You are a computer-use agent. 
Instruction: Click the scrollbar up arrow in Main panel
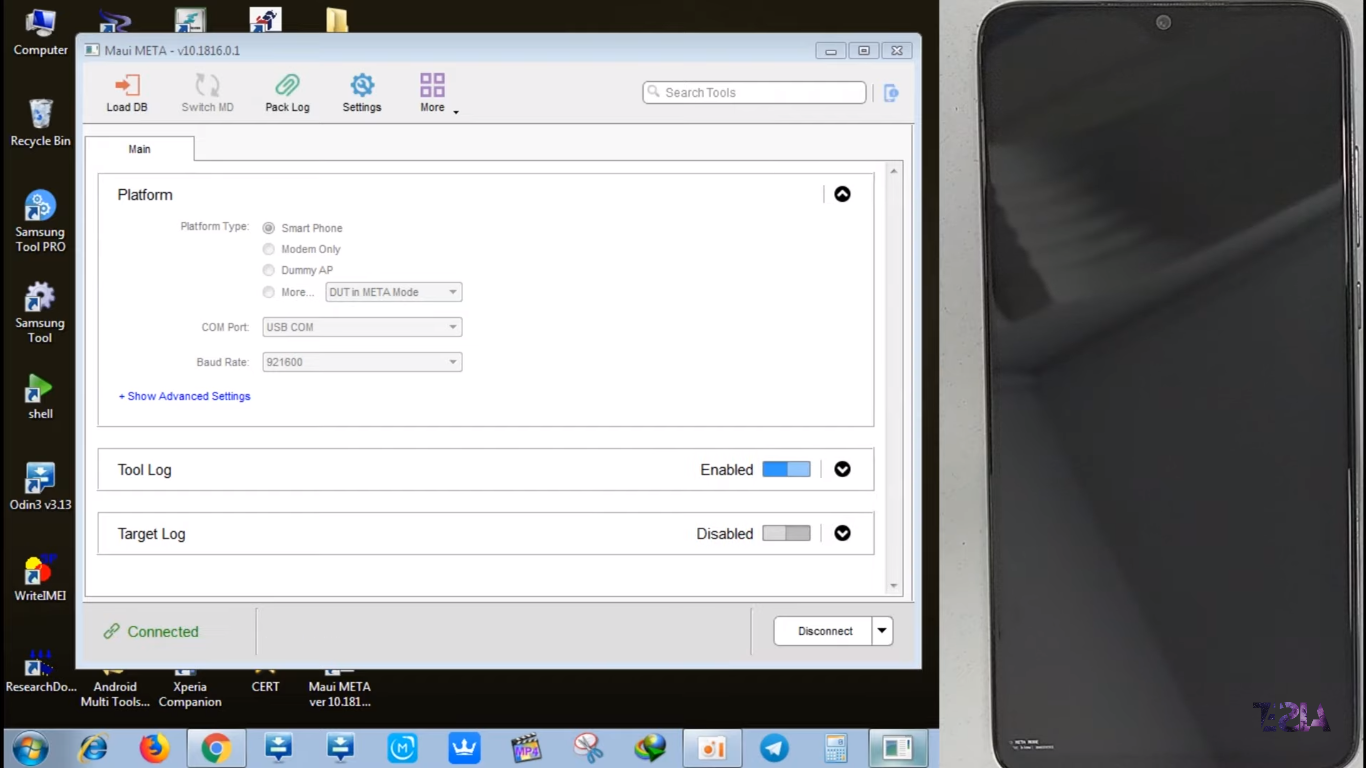(894, 171)
